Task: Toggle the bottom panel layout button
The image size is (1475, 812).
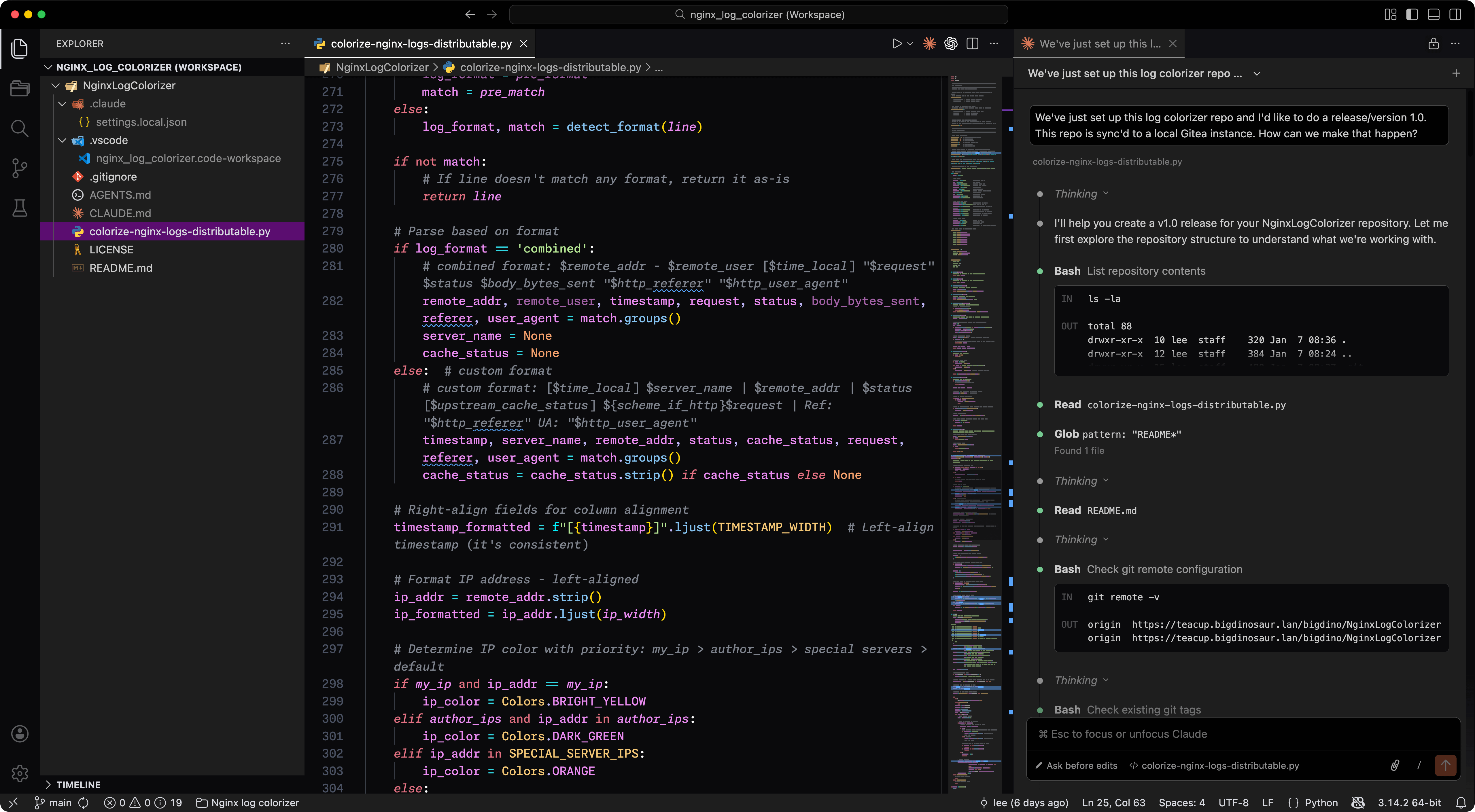Action: click(1433, 14)
